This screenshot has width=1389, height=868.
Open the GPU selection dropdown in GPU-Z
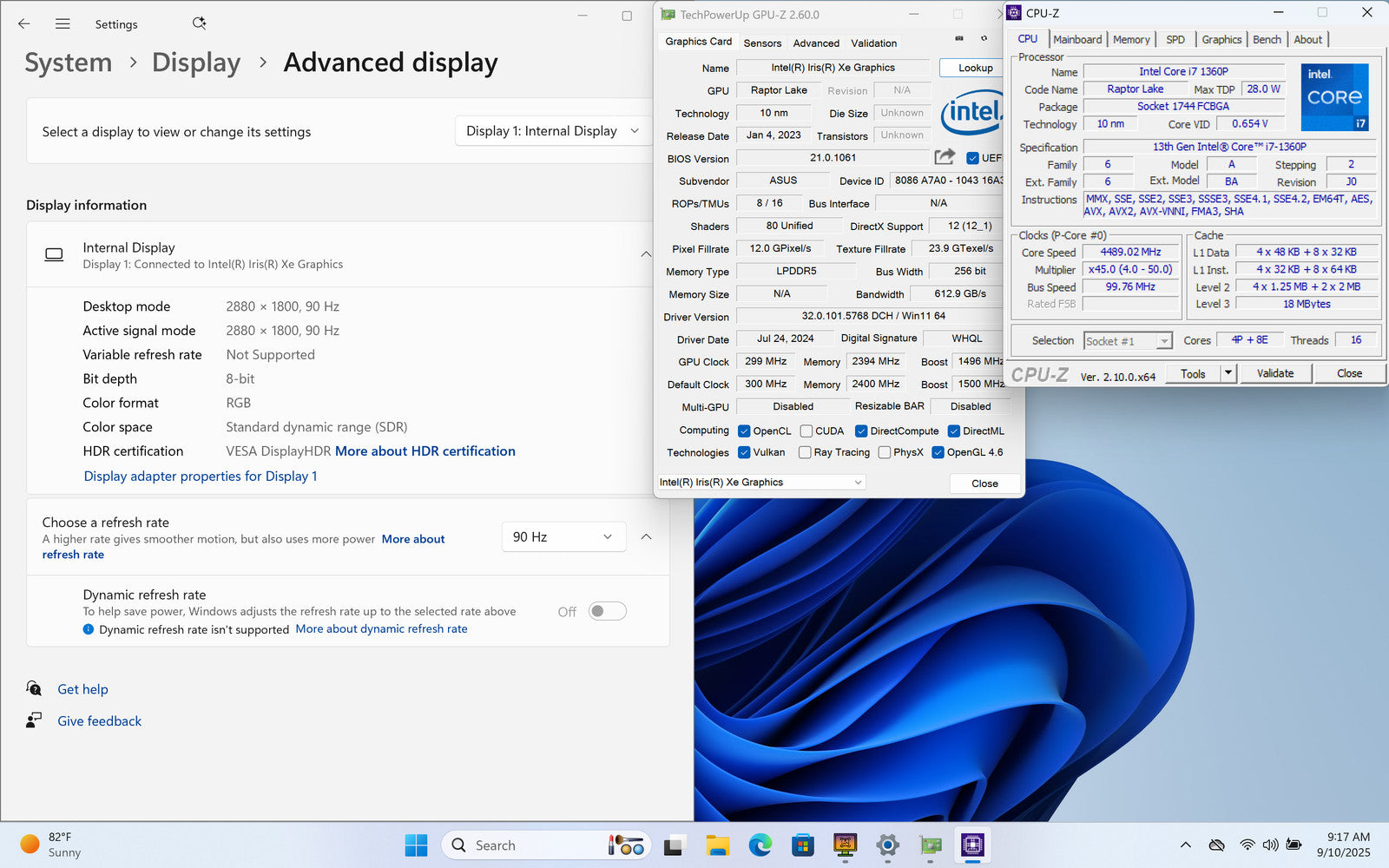click(x=761, y=483)
